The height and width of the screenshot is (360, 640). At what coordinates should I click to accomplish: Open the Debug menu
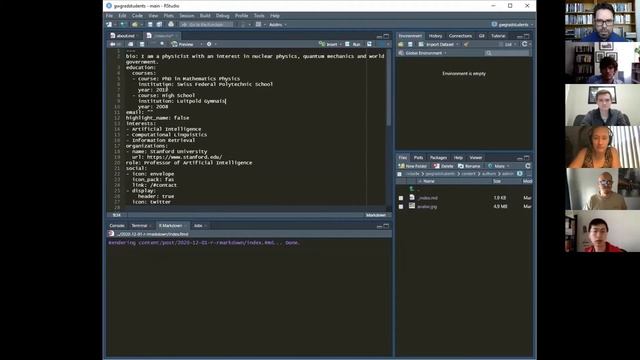point(222,16)
